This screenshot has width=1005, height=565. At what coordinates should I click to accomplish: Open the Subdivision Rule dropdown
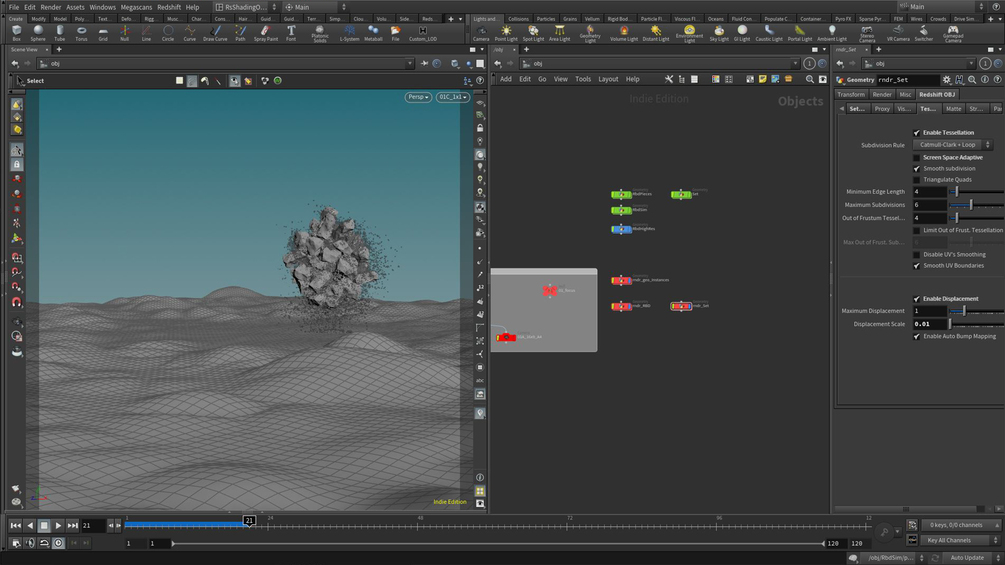point(953,145)
